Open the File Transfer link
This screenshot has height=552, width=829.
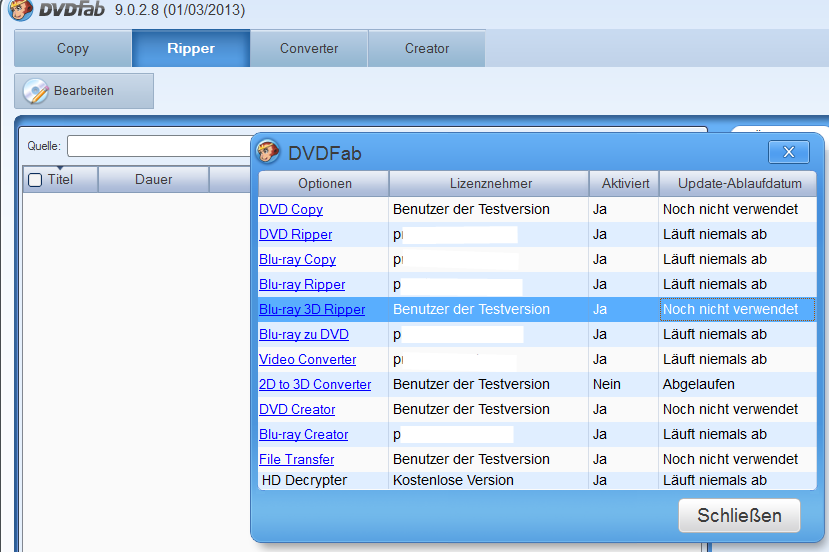297,459
